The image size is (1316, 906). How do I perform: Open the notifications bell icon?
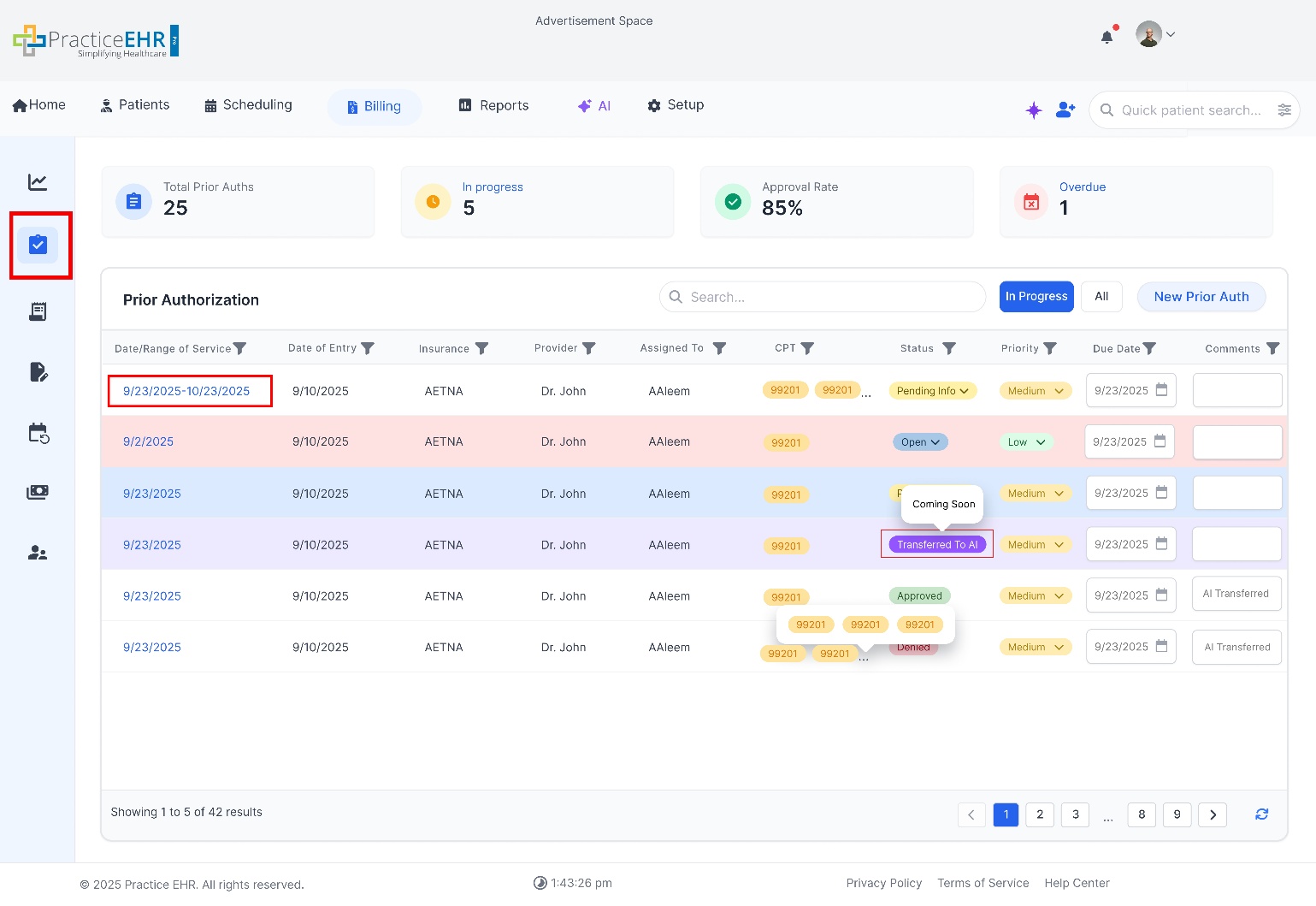[x=1107, y=37]
